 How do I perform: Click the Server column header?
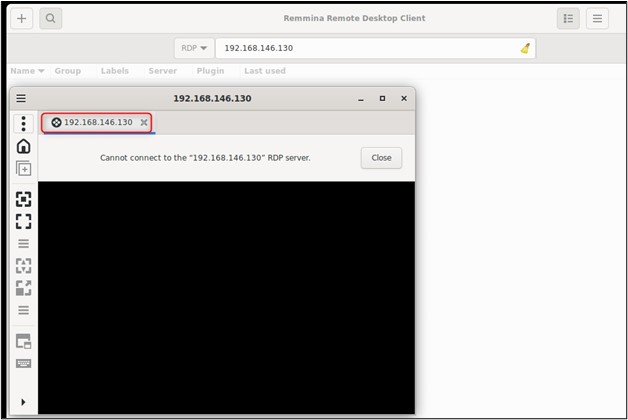163,71
